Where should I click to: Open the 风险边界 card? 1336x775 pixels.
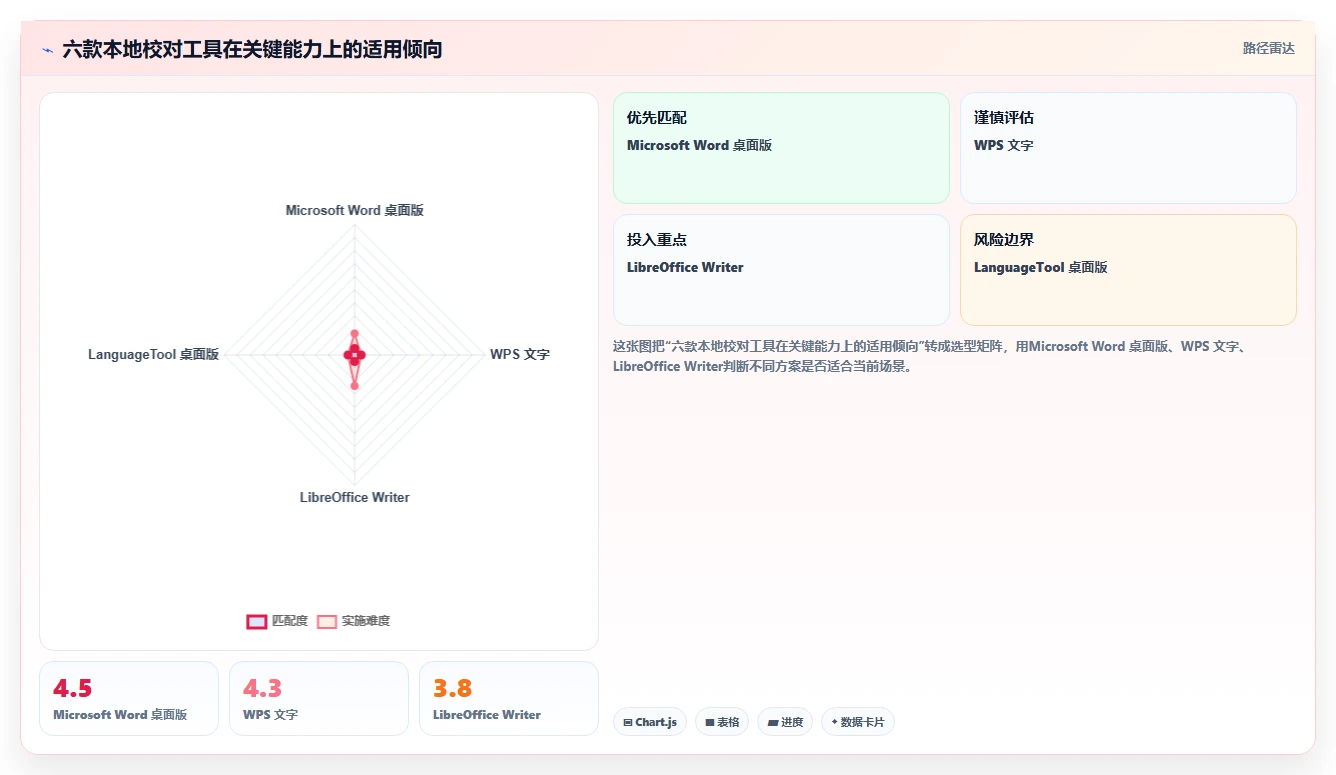click(1128, 270)
